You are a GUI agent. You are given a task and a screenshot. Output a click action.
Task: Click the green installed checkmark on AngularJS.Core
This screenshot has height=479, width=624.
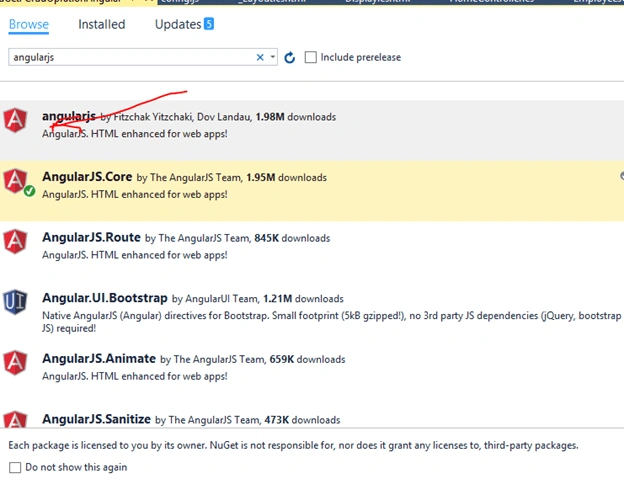pos(29,191)
